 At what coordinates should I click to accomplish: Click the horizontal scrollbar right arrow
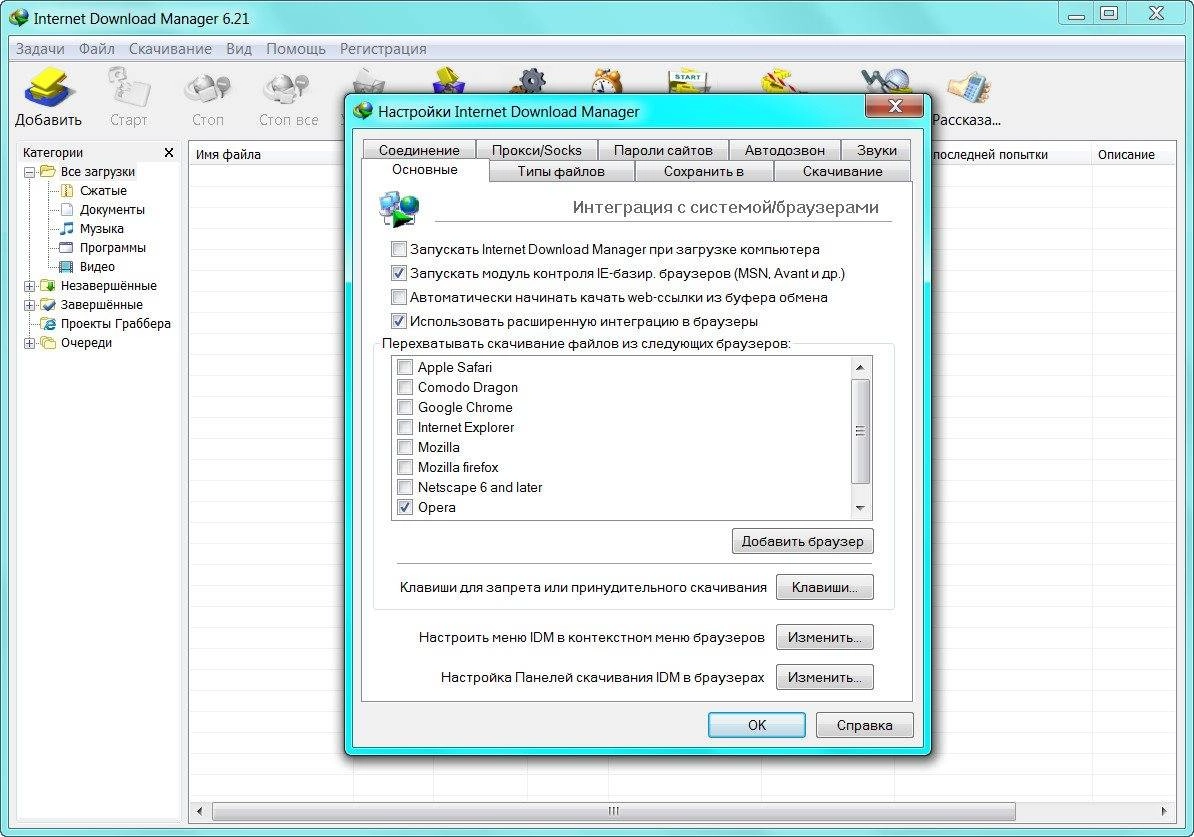point(1164,811)
